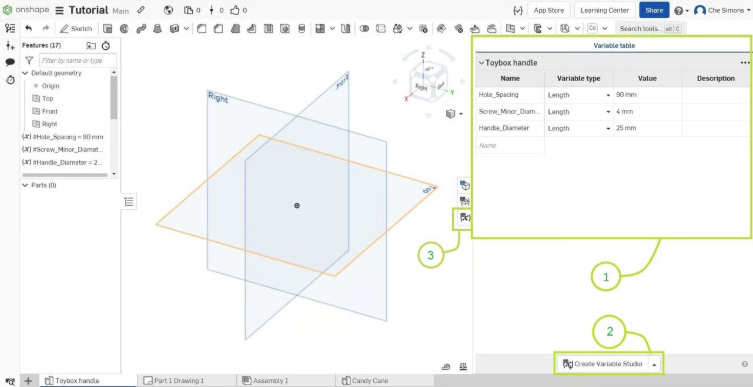Select the Transform tool
The width and height of the screenshot is (753, 387).
(397, 28)
